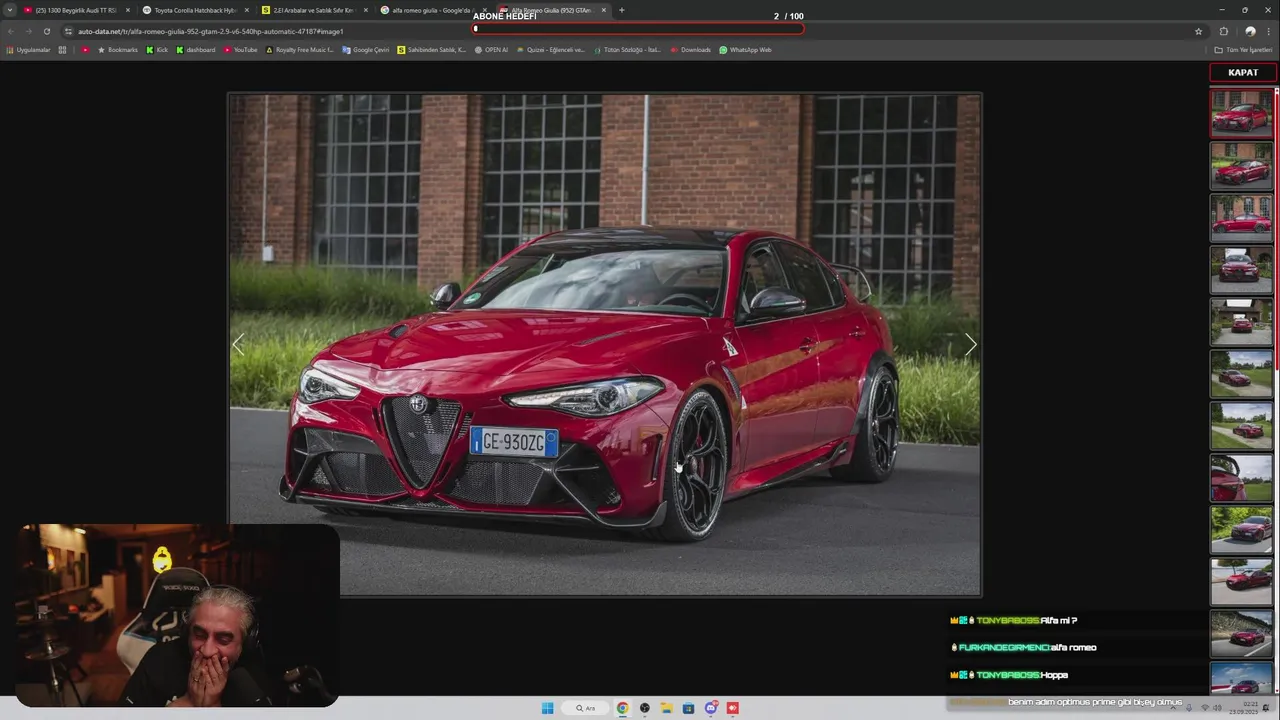Open Chrome from the taskbar
This screenshot has width=1280, height=720.
pos(622,708)
